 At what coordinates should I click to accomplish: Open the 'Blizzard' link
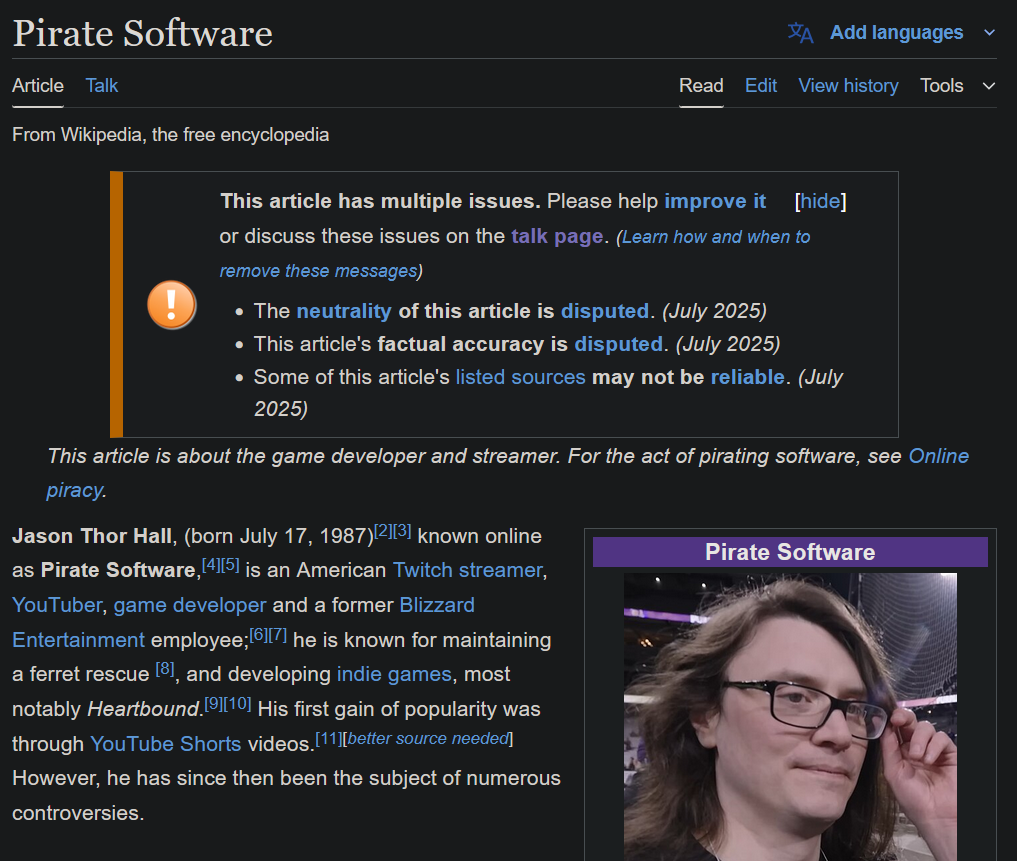437,605
